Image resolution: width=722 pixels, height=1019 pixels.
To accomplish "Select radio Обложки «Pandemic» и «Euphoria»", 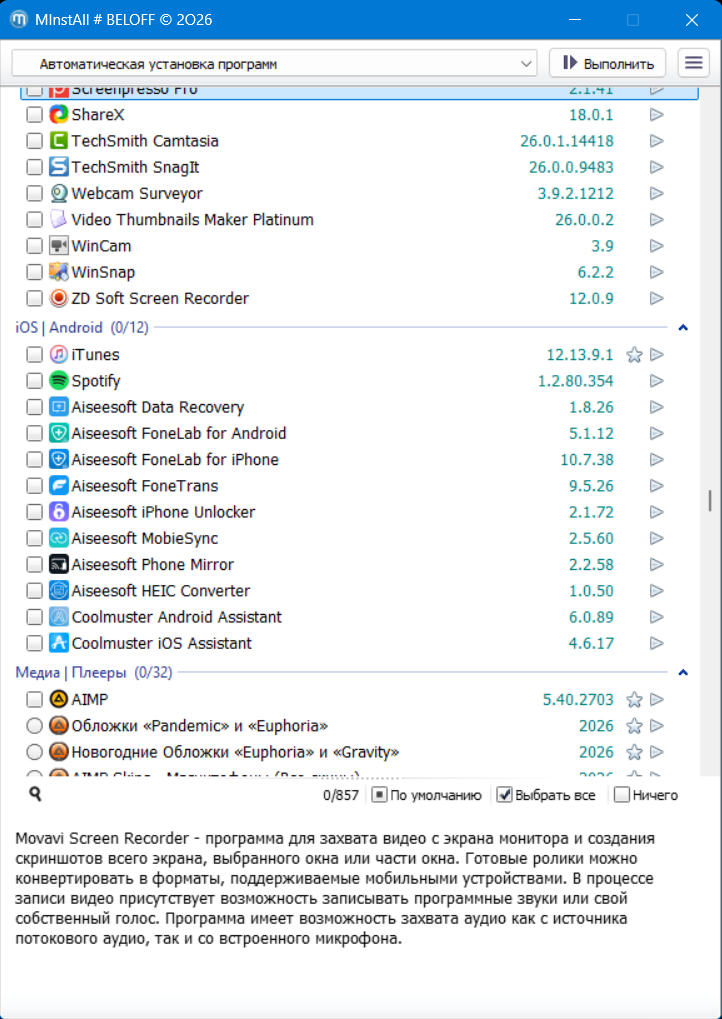I will point(34,726).
